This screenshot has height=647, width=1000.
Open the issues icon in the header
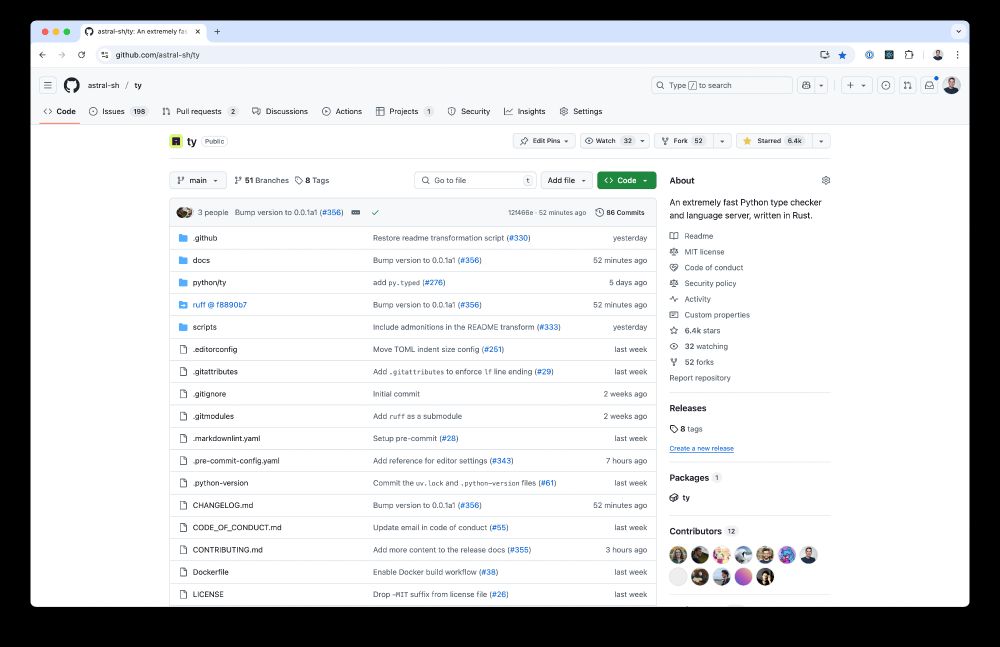point(886,85)
